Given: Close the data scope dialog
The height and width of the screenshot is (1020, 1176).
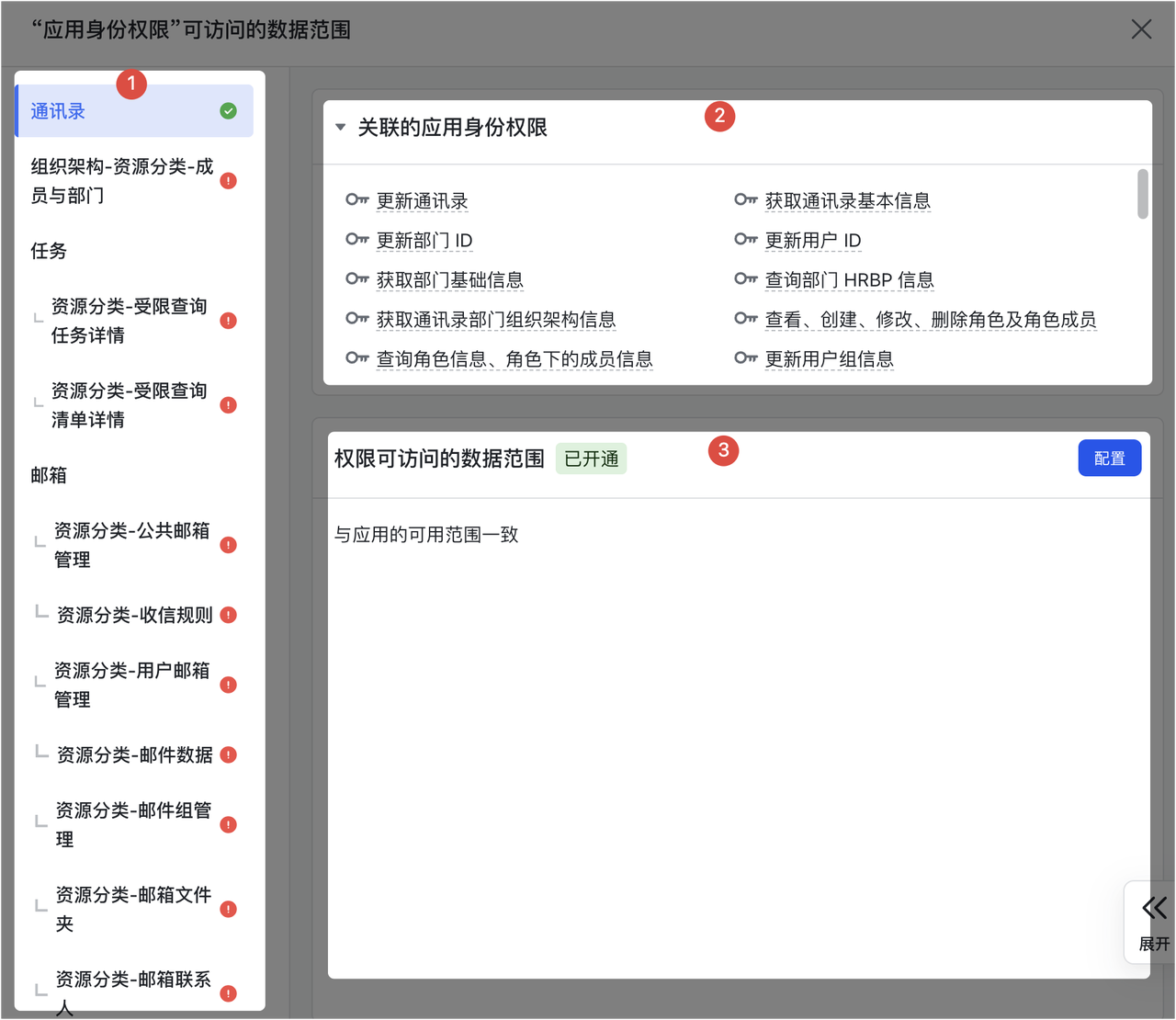Looking at the screenshot, I should coord(1141,29).
